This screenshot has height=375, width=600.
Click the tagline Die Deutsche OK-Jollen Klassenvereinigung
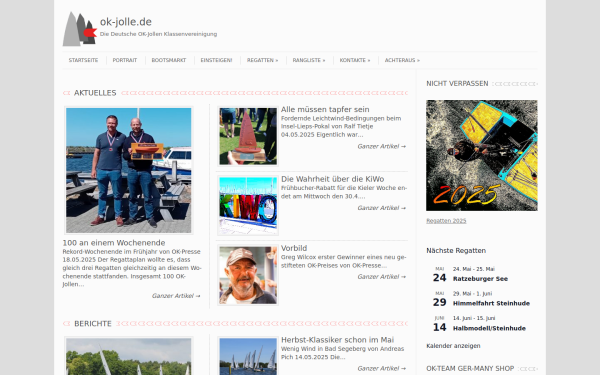158,34
